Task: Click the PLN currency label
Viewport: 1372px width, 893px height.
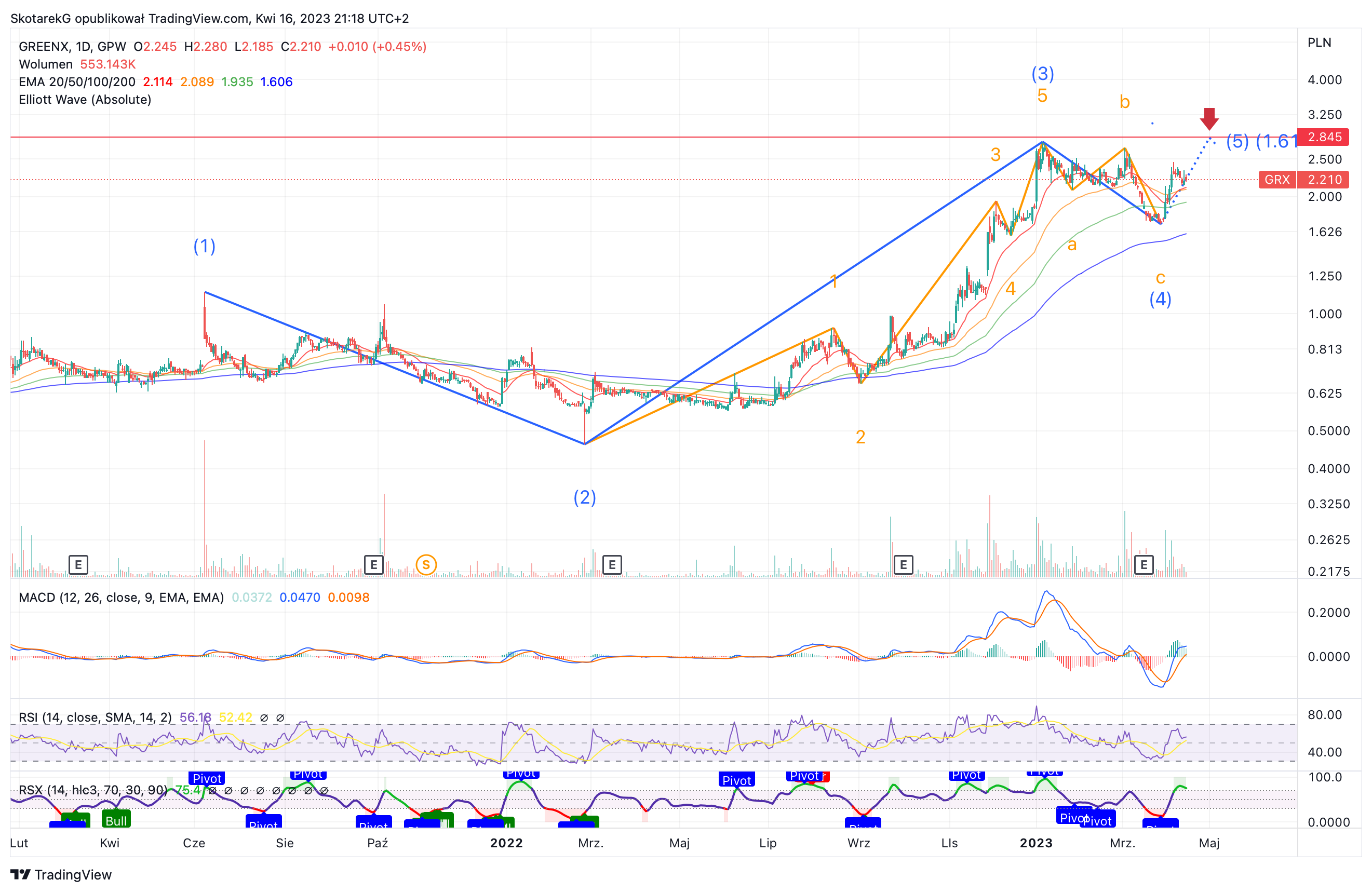Action: (x=1319, y=42)
